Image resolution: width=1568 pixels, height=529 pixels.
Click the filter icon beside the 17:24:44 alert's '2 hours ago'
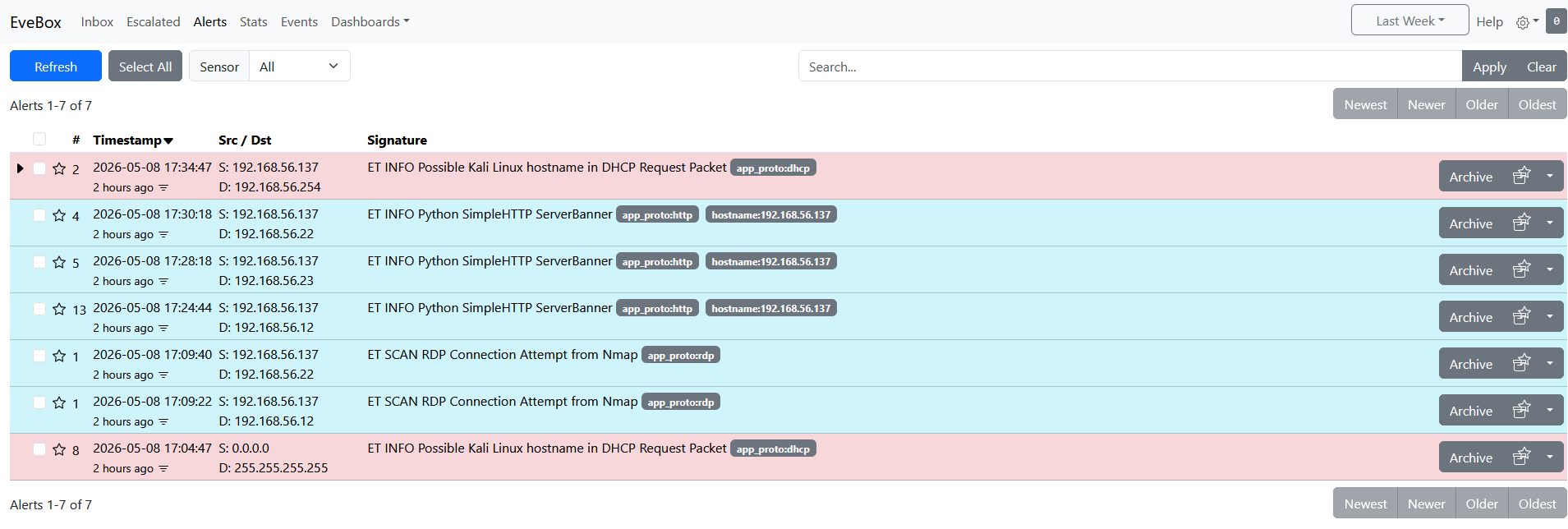tap(163, 329)
